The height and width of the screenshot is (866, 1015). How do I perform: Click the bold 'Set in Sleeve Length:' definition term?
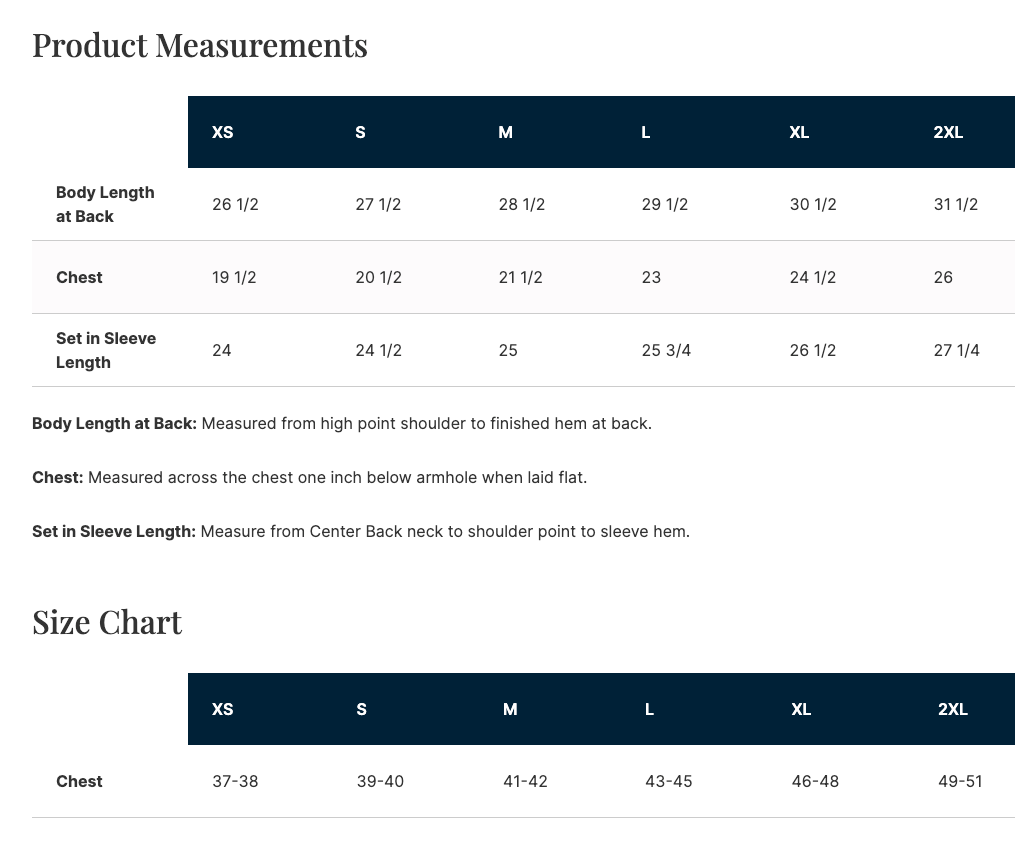coord(114,531)
